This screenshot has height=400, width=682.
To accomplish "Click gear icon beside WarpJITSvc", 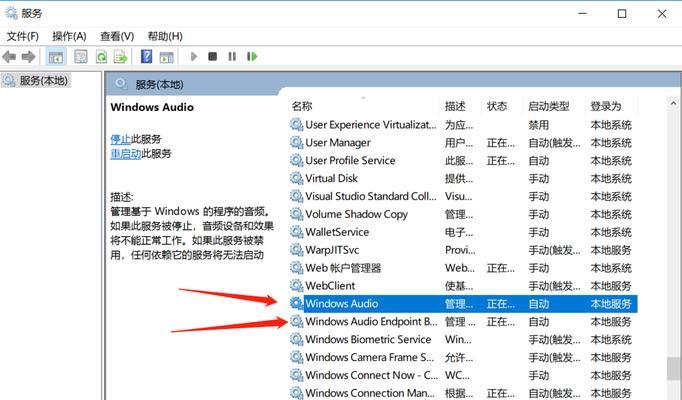I will tap(297, 250).
